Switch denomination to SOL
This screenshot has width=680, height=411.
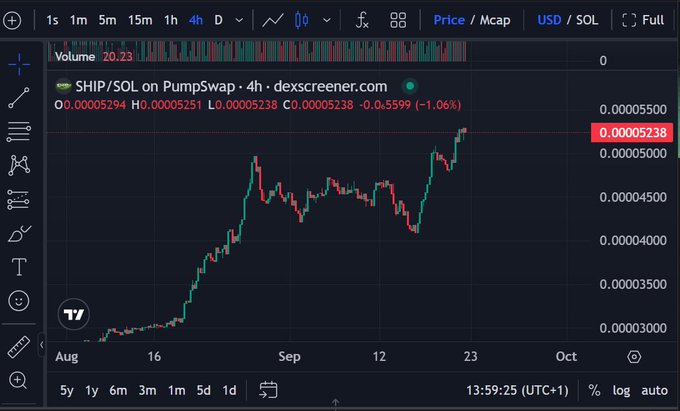(587, 20)
